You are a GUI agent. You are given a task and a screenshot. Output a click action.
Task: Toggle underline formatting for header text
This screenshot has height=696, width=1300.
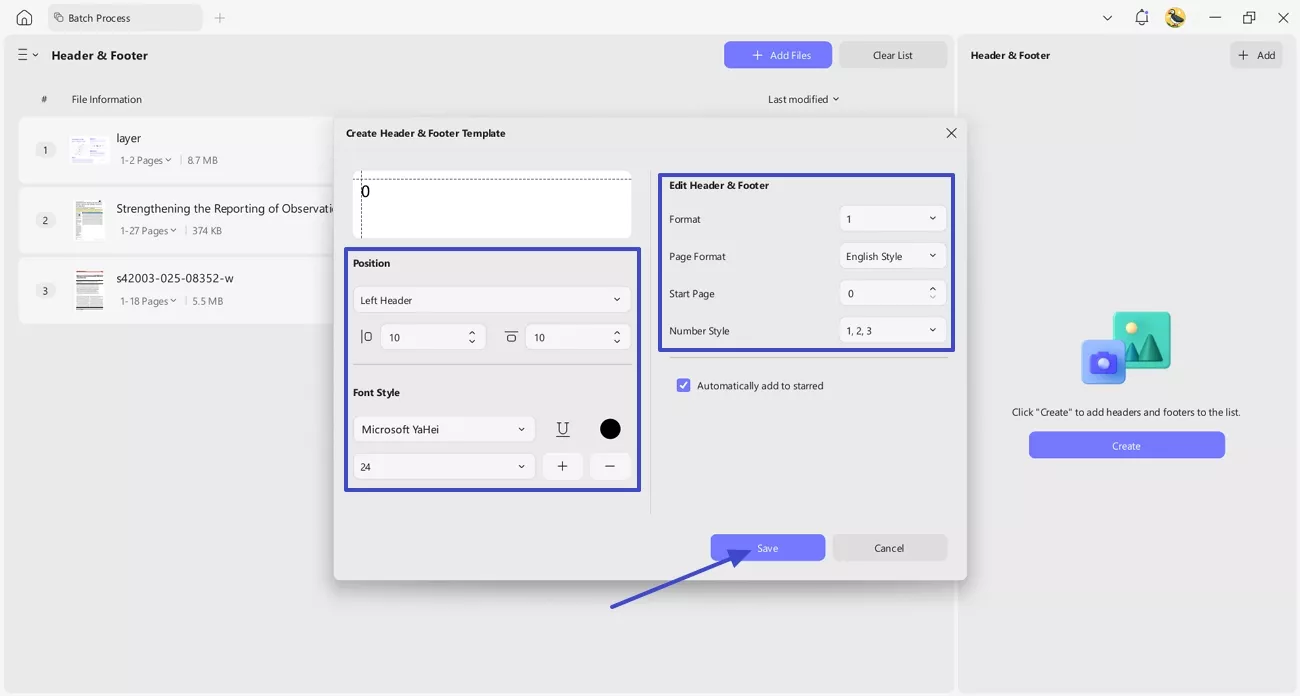562,428
